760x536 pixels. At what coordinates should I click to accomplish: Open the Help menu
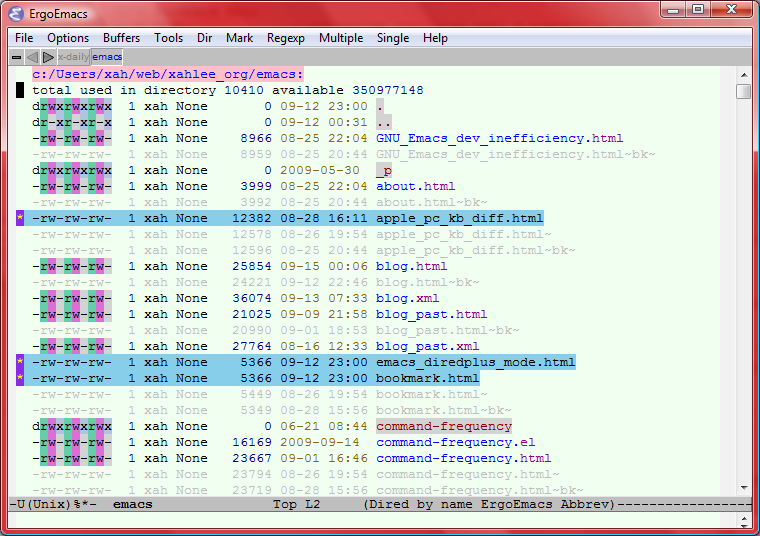click(x=435, y=38)
